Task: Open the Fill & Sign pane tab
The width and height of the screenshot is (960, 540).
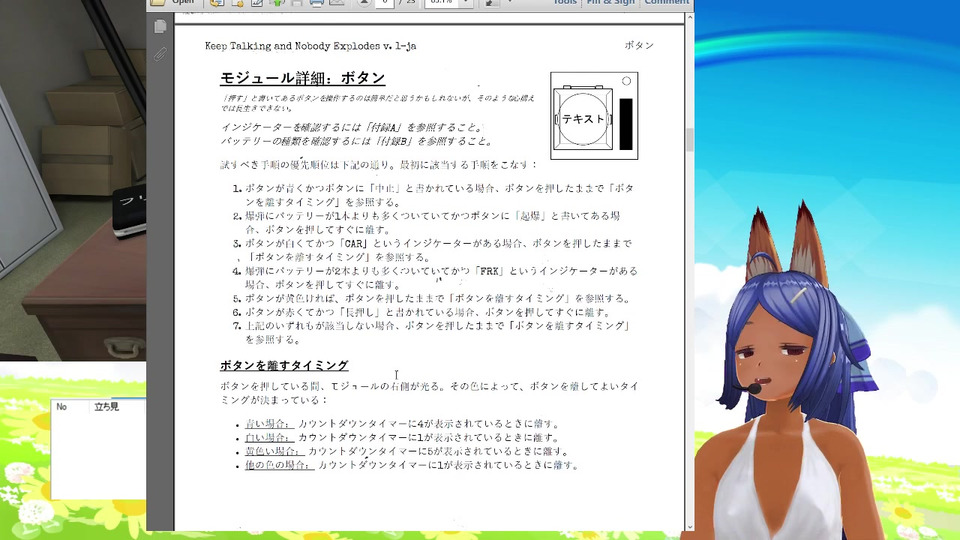Action: click(610, 2)
